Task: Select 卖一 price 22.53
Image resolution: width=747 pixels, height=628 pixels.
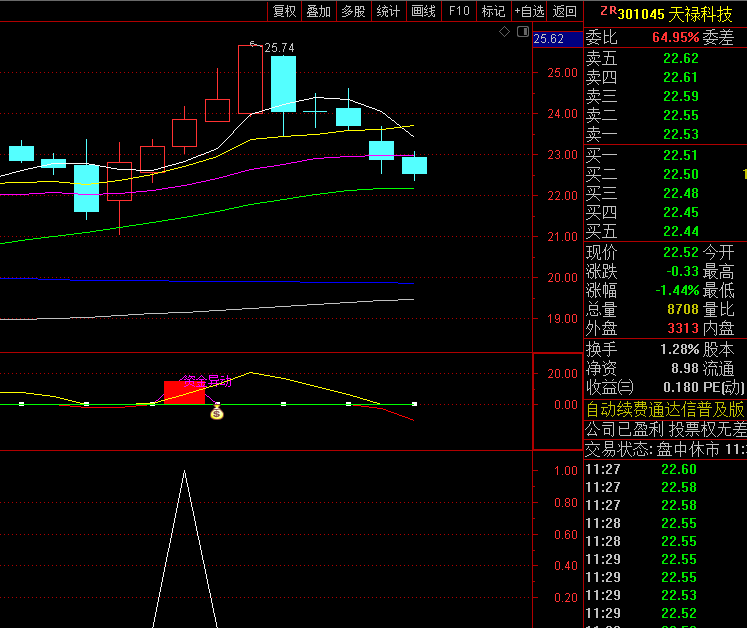Action: click(x=681, y=134)
